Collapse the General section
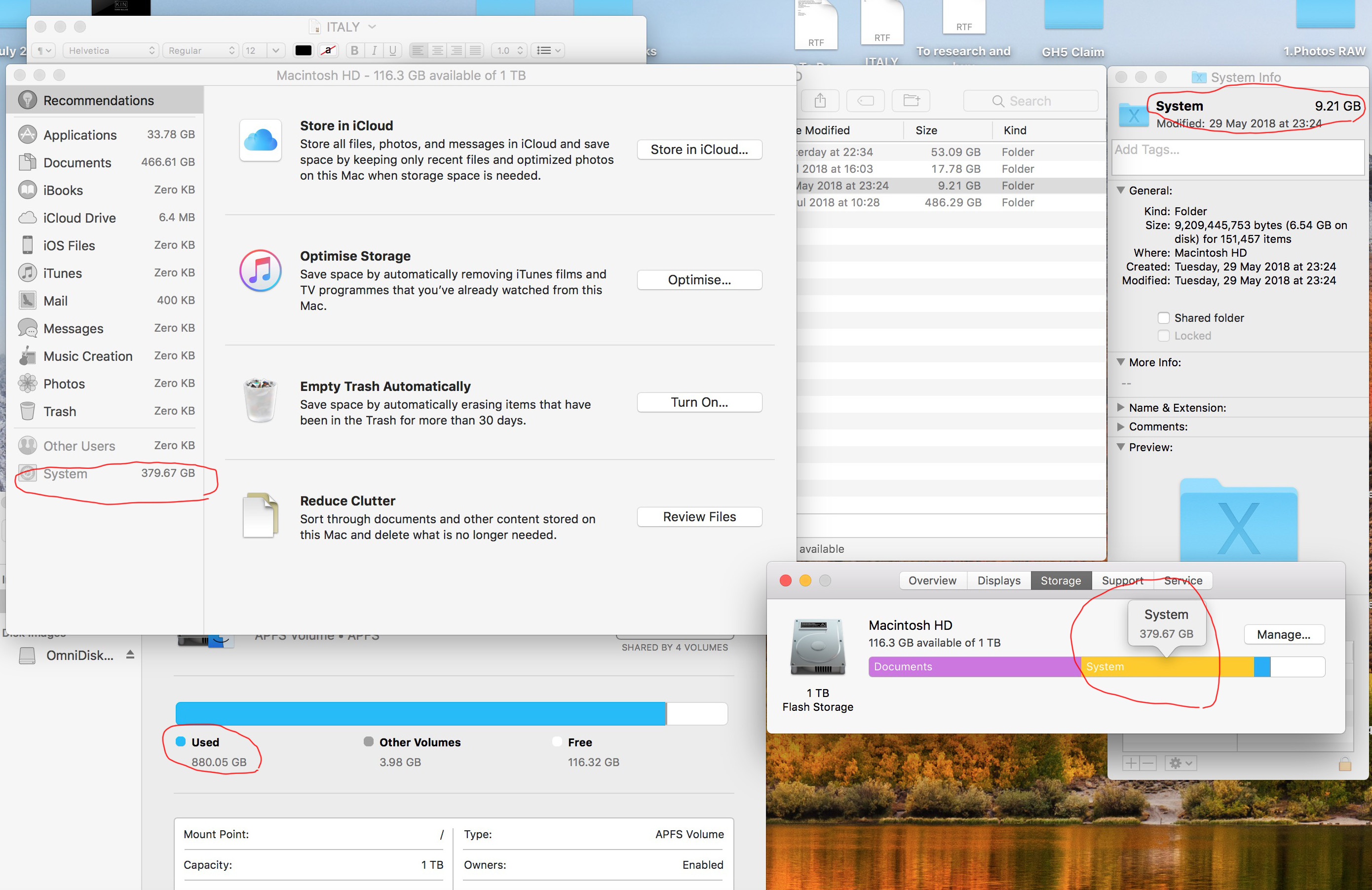Viewport: 1372px width, 890px height. point(1121,190)
